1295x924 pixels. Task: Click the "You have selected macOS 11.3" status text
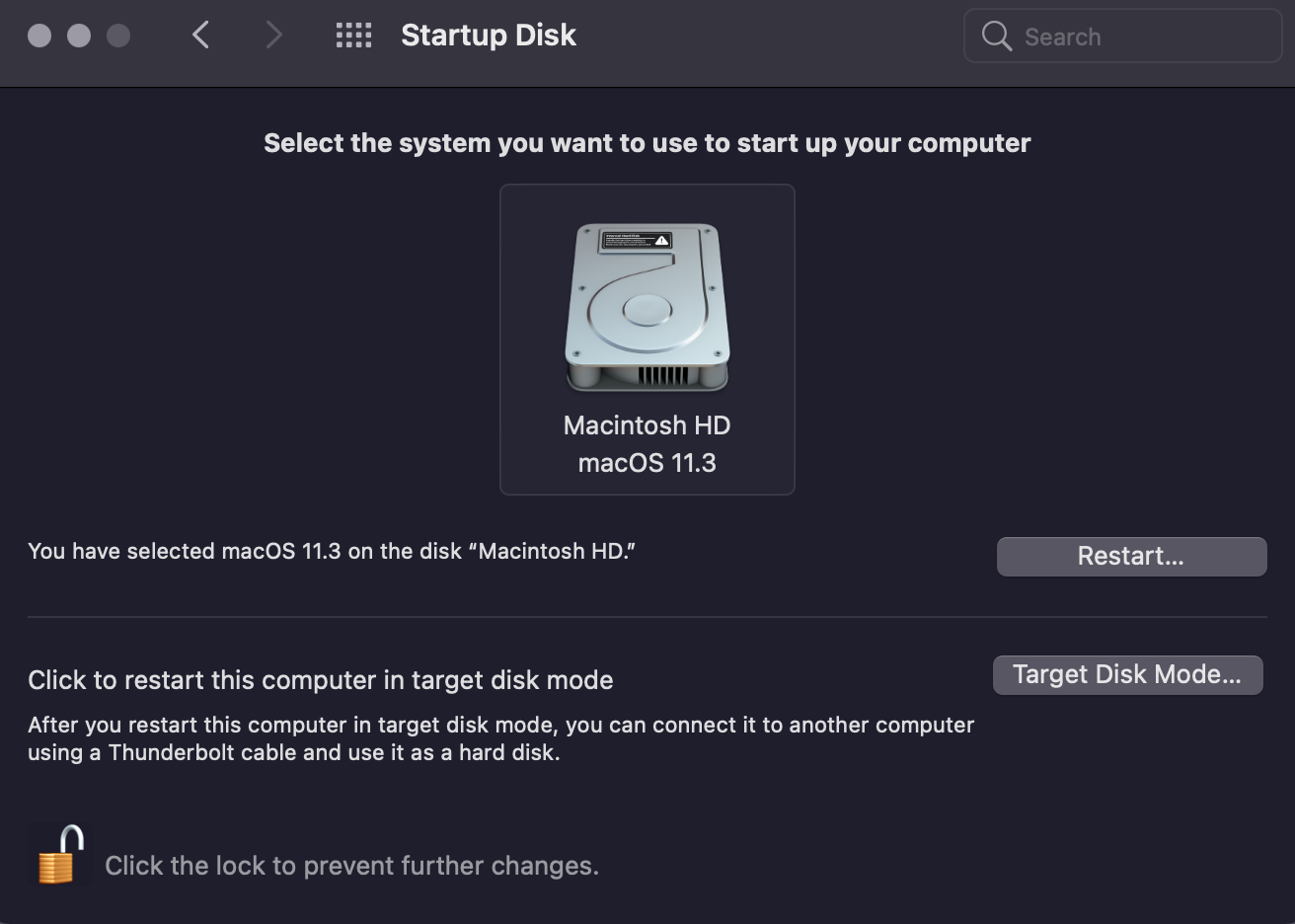coord(332,551)
